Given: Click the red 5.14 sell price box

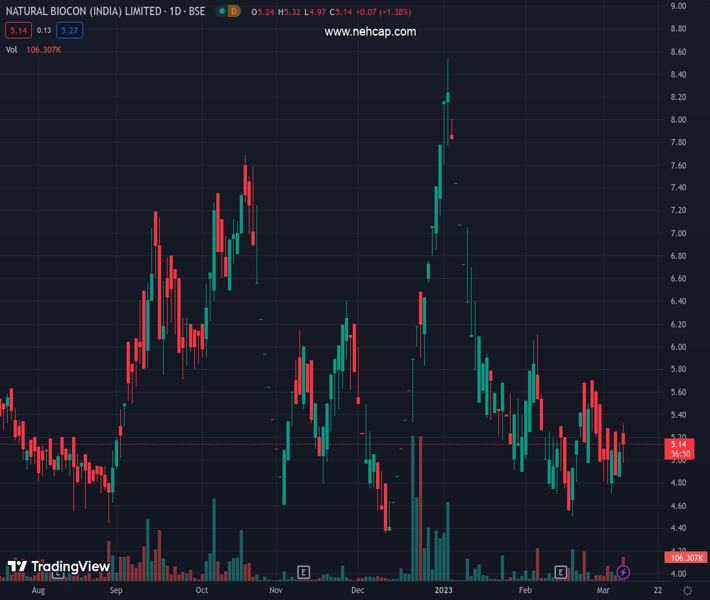Looking at the screenshot, I should [17, 30].
